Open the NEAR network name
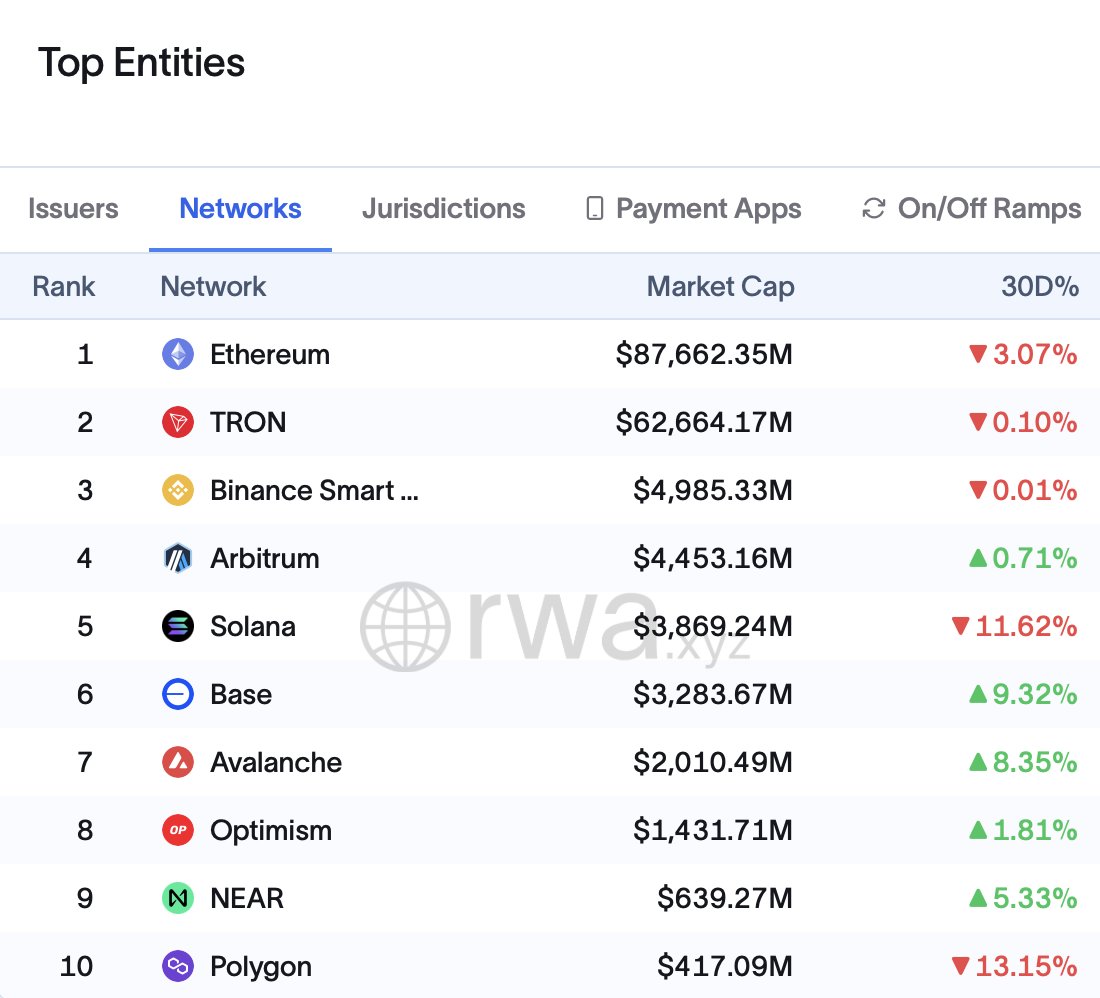The image size is (1100, 998). pos(247,898)
